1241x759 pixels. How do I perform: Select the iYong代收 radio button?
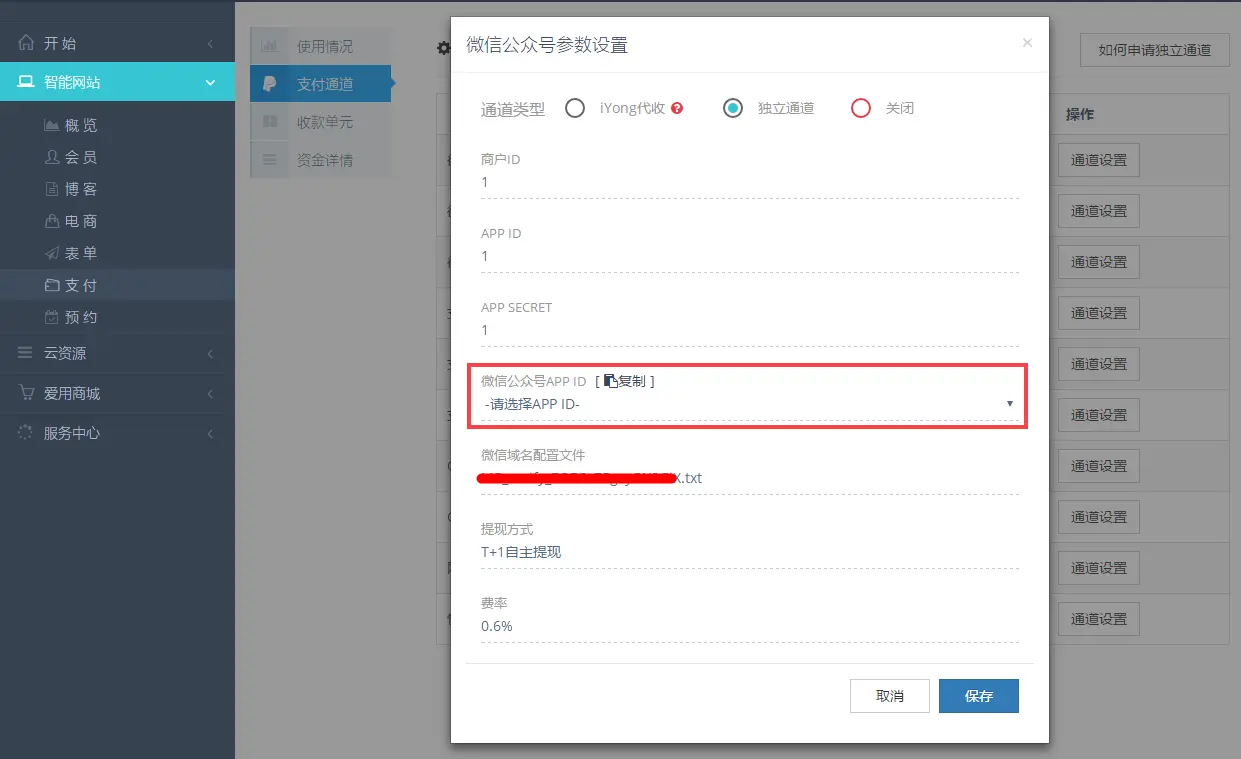pos(575,108)
